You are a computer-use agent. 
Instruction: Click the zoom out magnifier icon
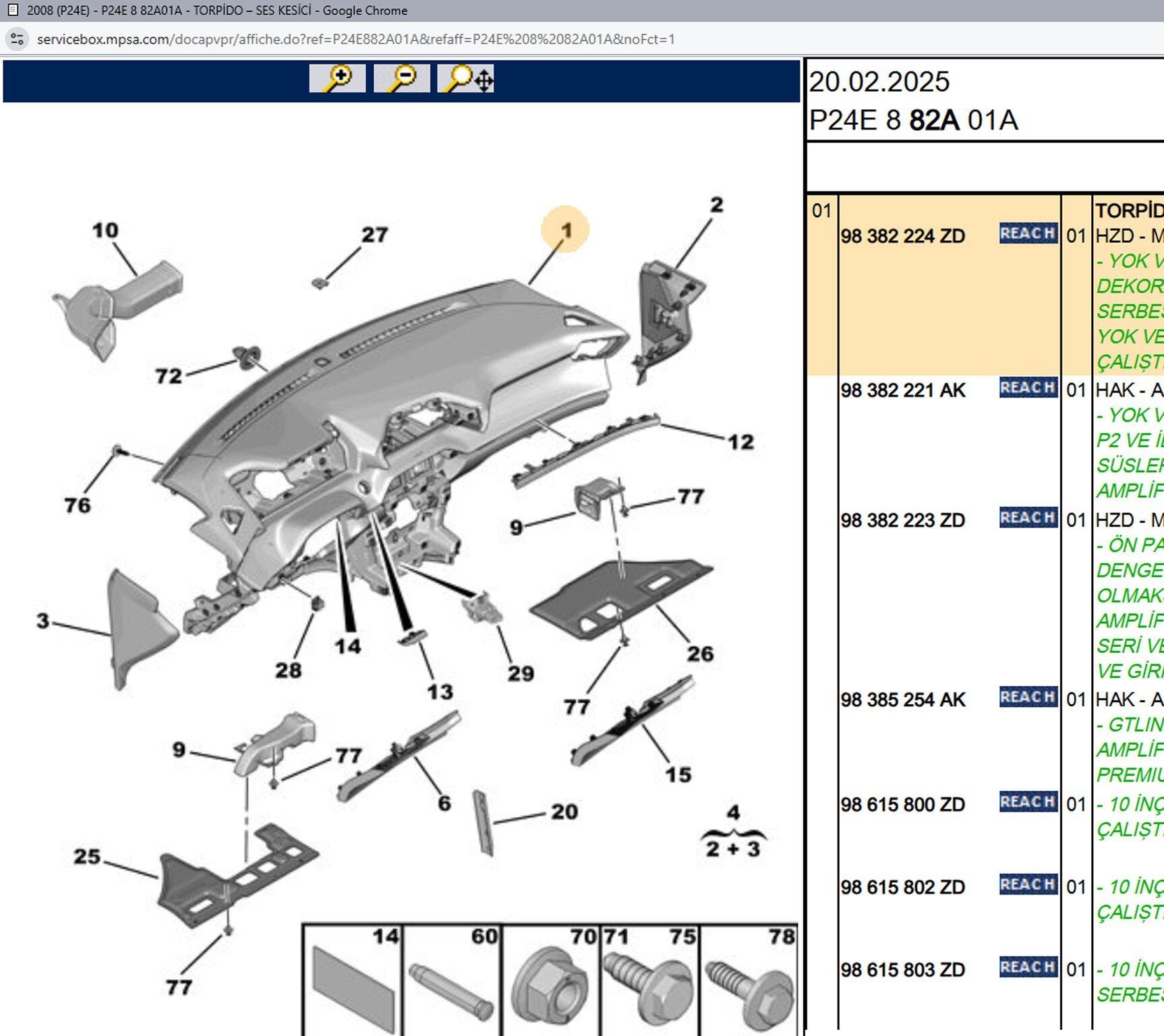click(x=401, y=78)
